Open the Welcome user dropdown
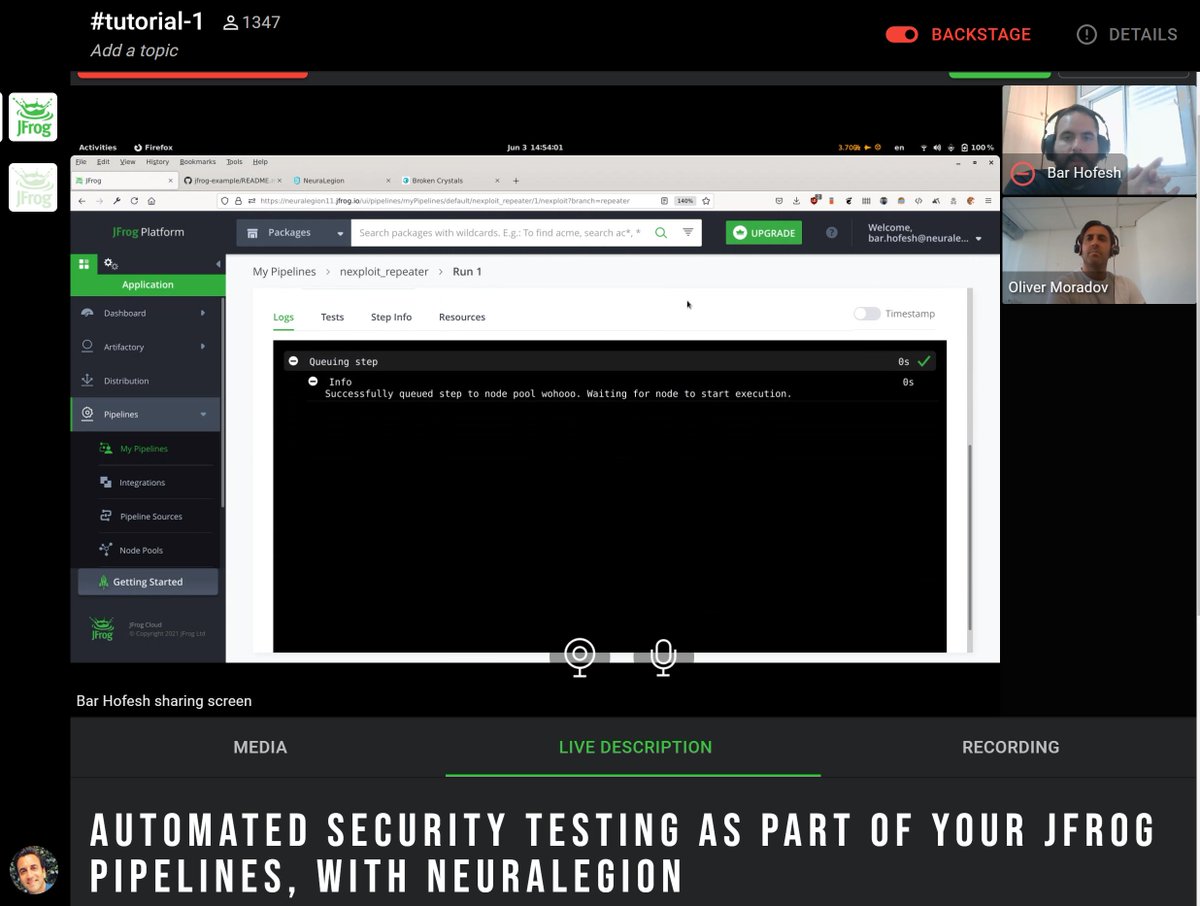1200x906 pixels. 924,233
